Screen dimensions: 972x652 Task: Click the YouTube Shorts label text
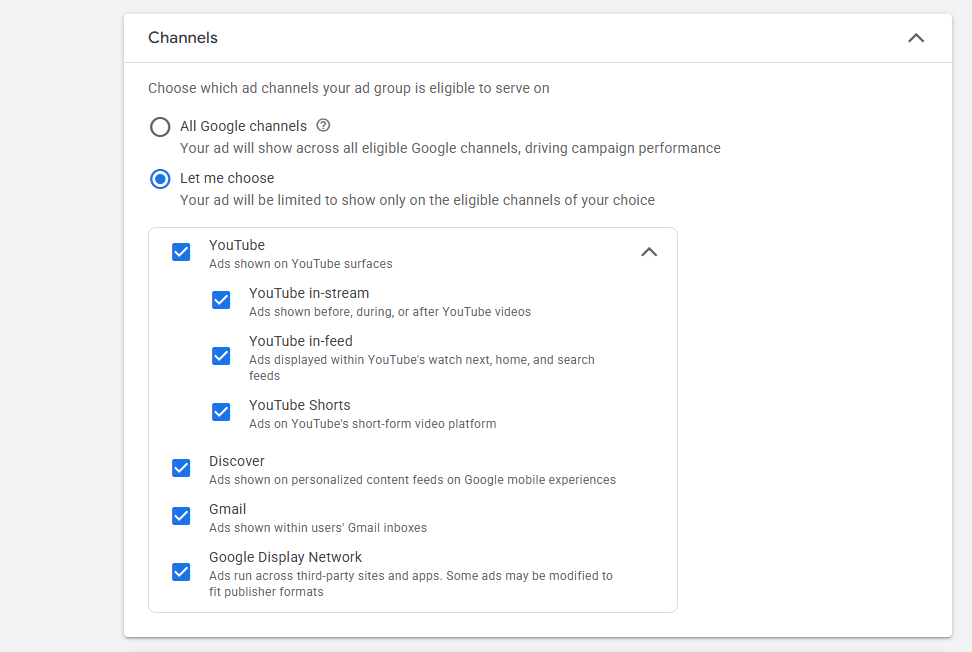tap(299, 405)
